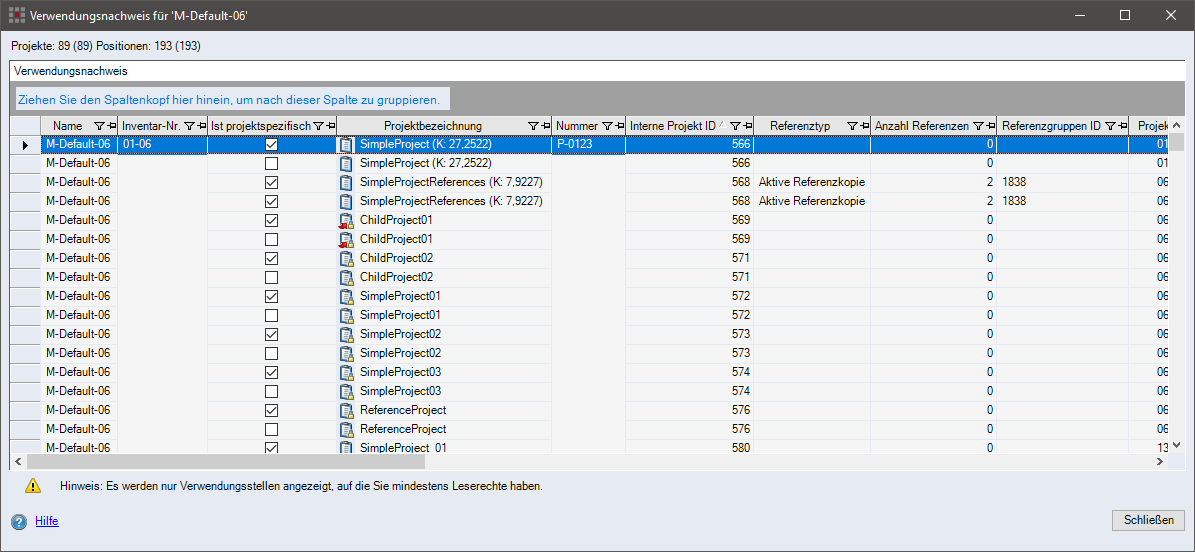The width and height of the screenshot is (1195, 552).
Task: Pin the Referenztyp column
Action: click(x=865, y=125)
